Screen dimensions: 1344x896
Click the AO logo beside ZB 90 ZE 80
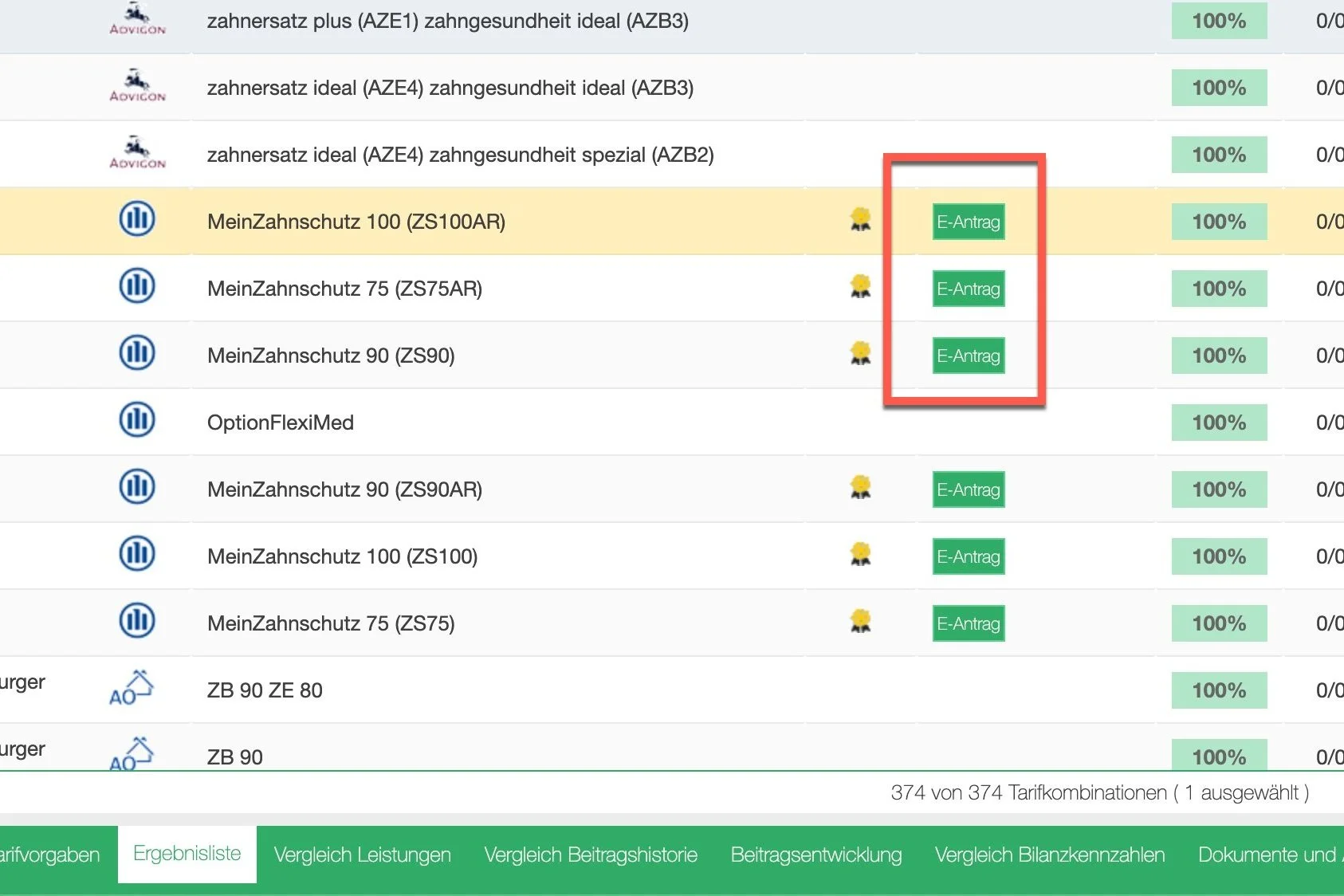[132, 688]
